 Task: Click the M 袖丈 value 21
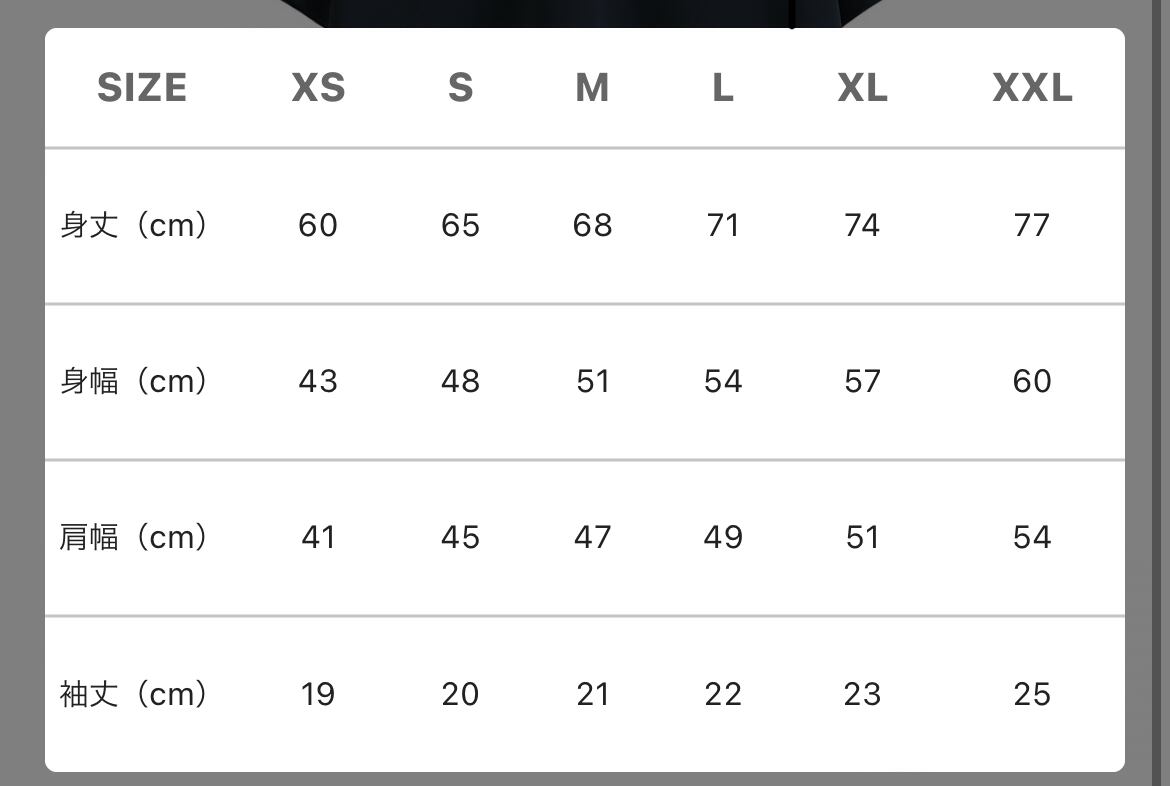point(592,694)
